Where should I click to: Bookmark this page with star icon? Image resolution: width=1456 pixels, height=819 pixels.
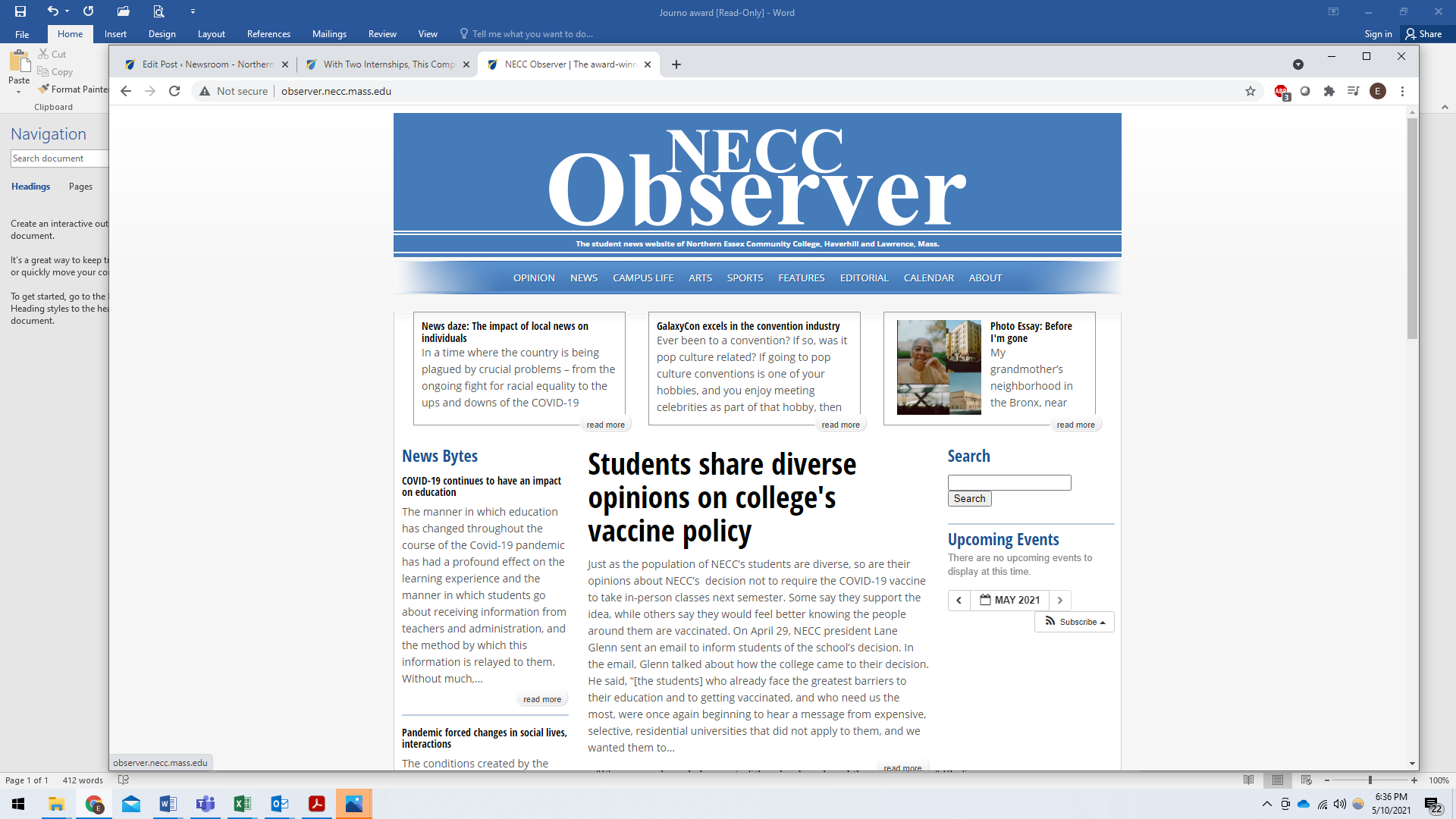[1250, 91]
